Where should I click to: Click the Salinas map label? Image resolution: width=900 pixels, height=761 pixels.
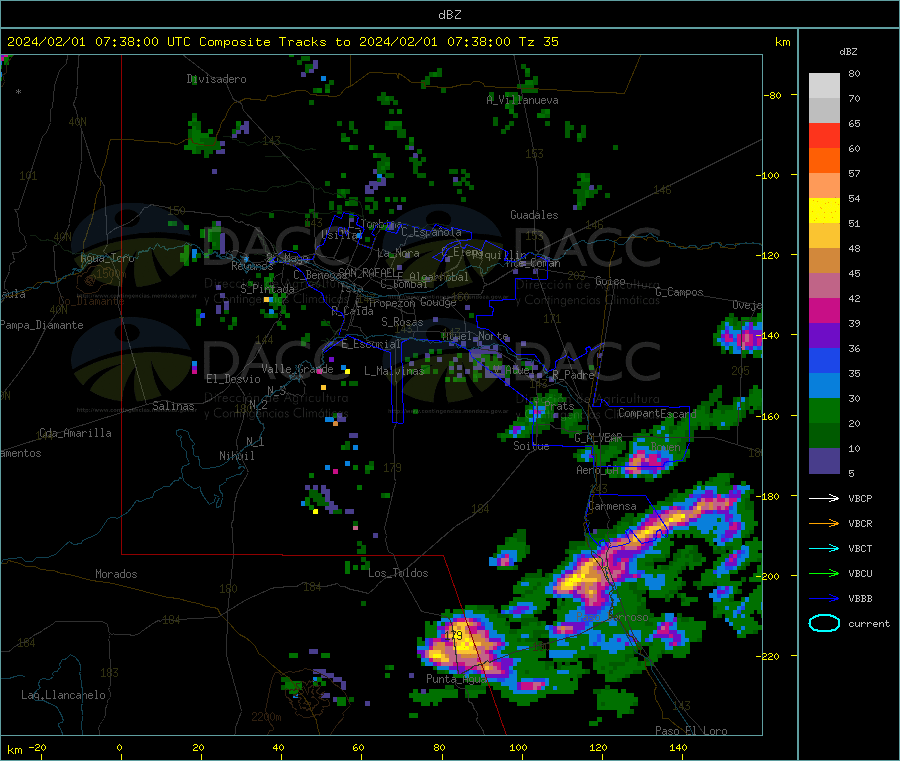pyautogui.click(x=173, y=406)
